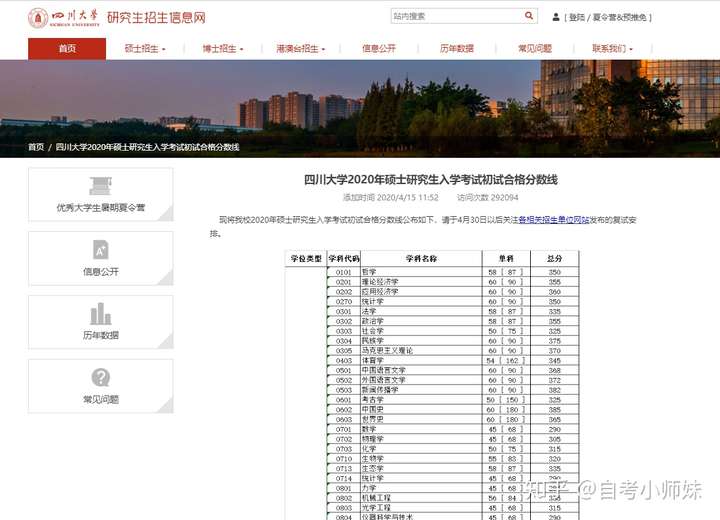
Task: Click the 研究生招生信息网 site title
Action: 156,17
